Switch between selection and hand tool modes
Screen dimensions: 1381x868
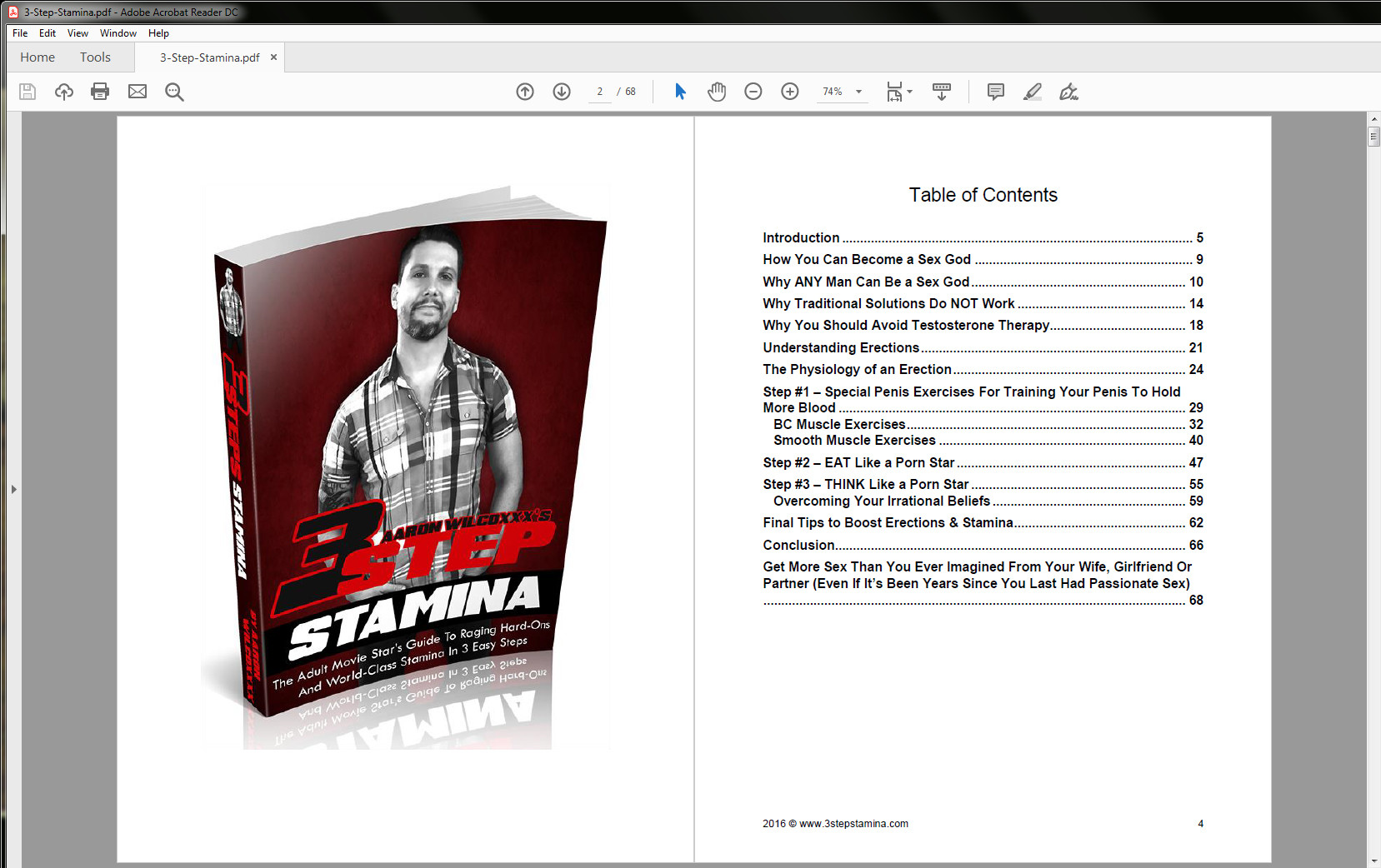(680, 92)
